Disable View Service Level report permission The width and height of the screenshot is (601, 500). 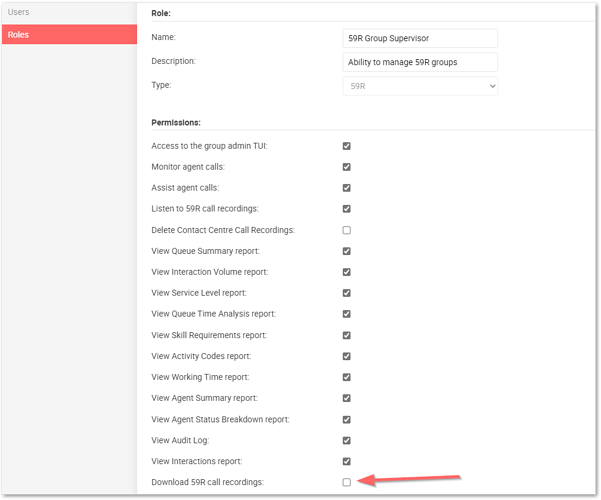[x=347, y=293]
